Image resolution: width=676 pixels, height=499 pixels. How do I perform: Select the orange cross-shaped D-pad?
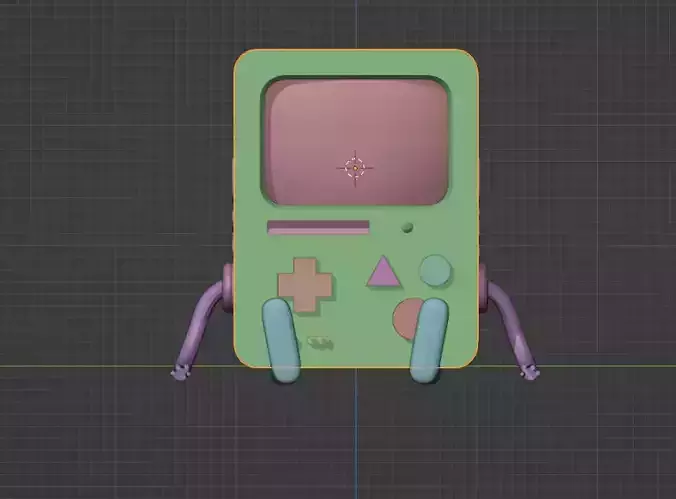click(x=306, y=284)
